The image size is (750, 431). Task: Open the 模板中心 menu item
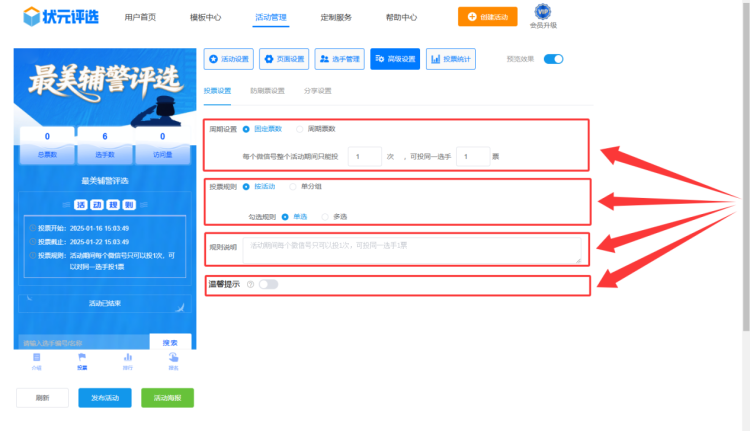point(205,17)
